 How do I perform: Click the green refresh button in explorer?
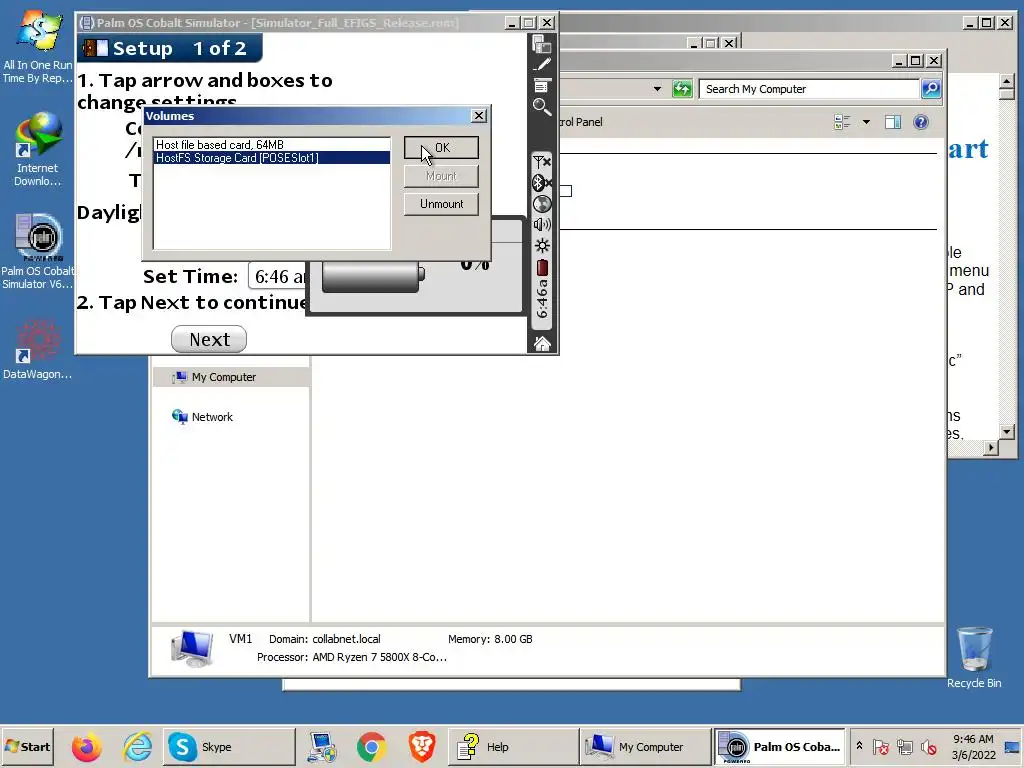[x=682, y=89]
